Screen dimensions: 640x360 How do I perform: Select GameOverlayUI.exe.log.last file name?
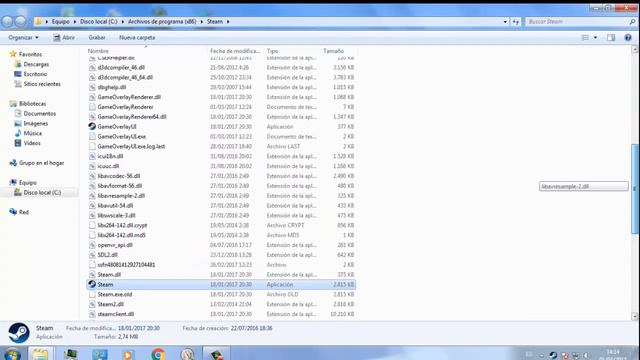pyautogui.click(x=131, y=146)
